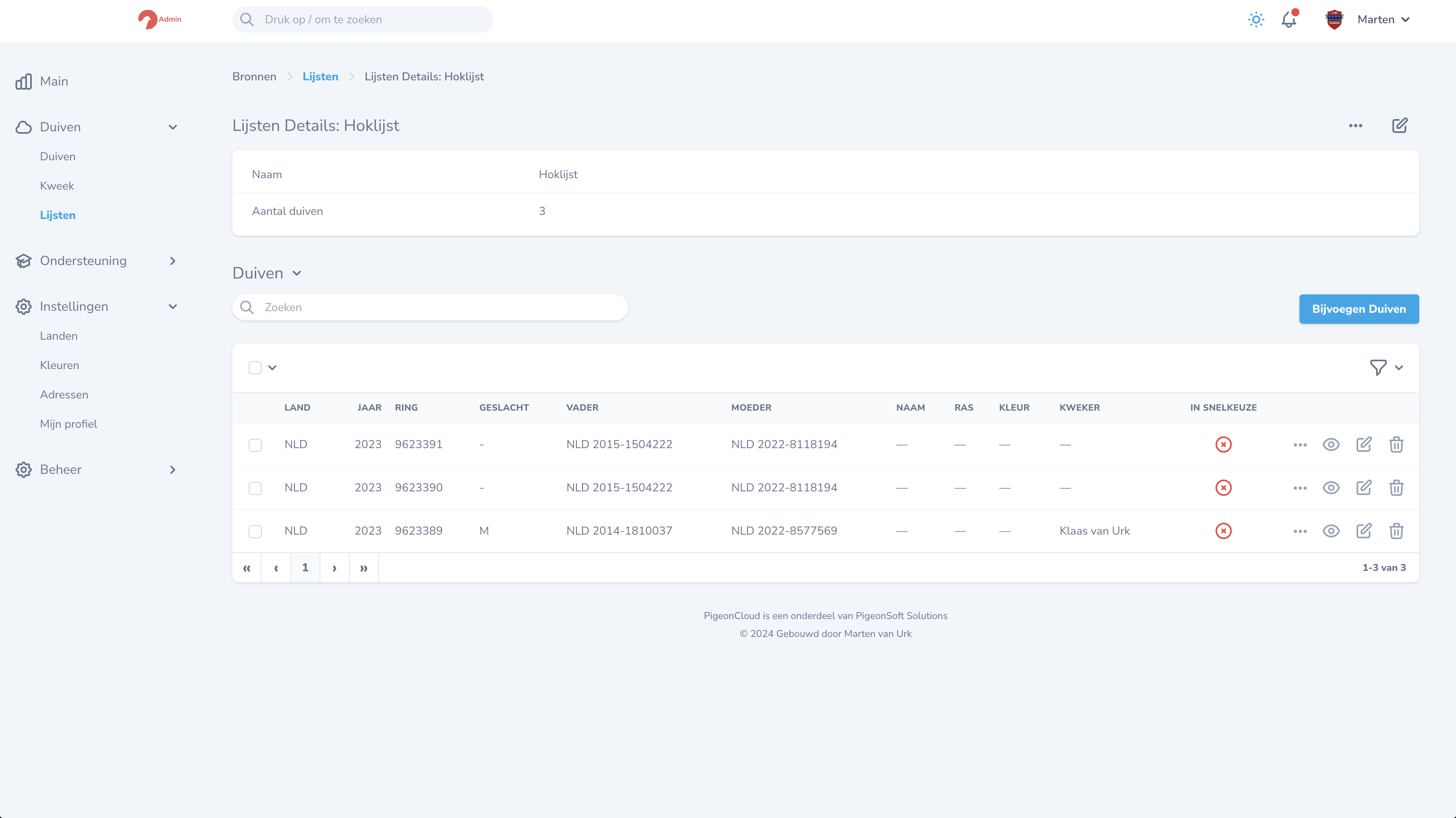
Task: Edit pigeon 9623390 with pencil icon
Action: pyautogui.click(x=1363, y=488)
